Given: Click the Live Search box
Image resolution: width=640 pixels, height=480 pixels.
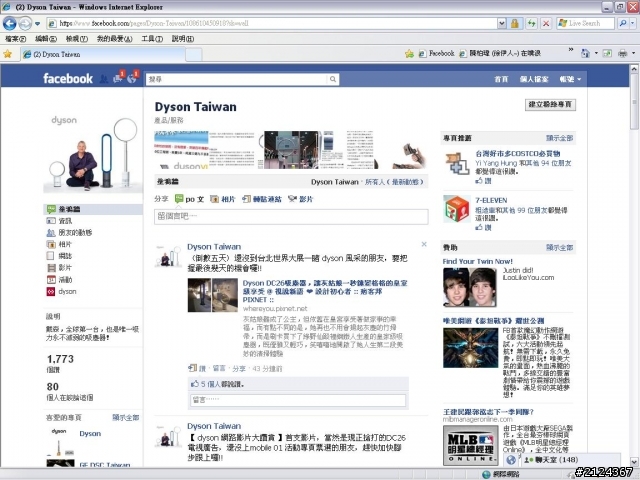Looking at the screenshot, I should 586,24.
